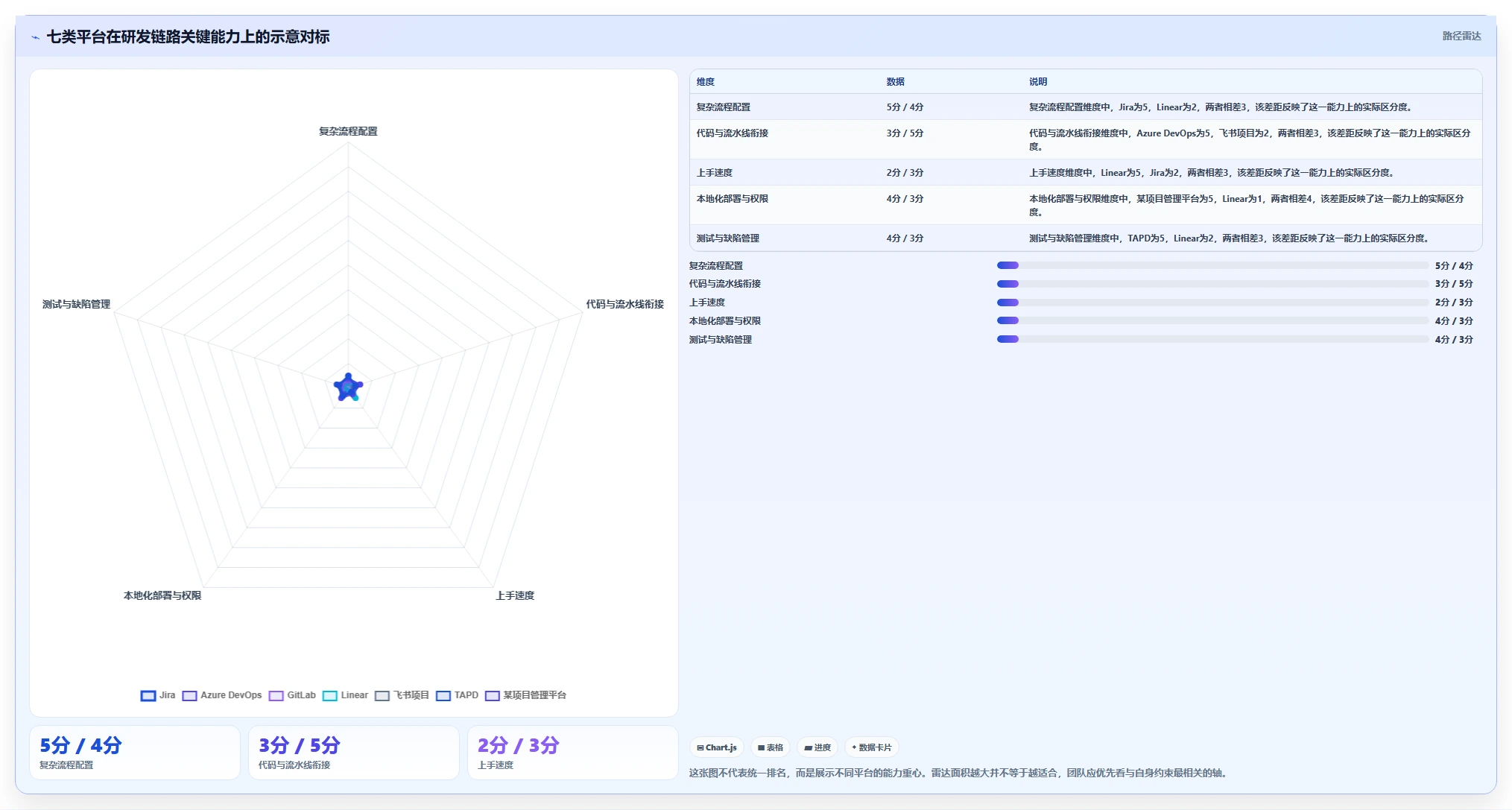This screenshot has height=810, width=1512.
Task: Open the 3分 / 5分 代码与流水线衔接 data card
Action: pos(354,753)
